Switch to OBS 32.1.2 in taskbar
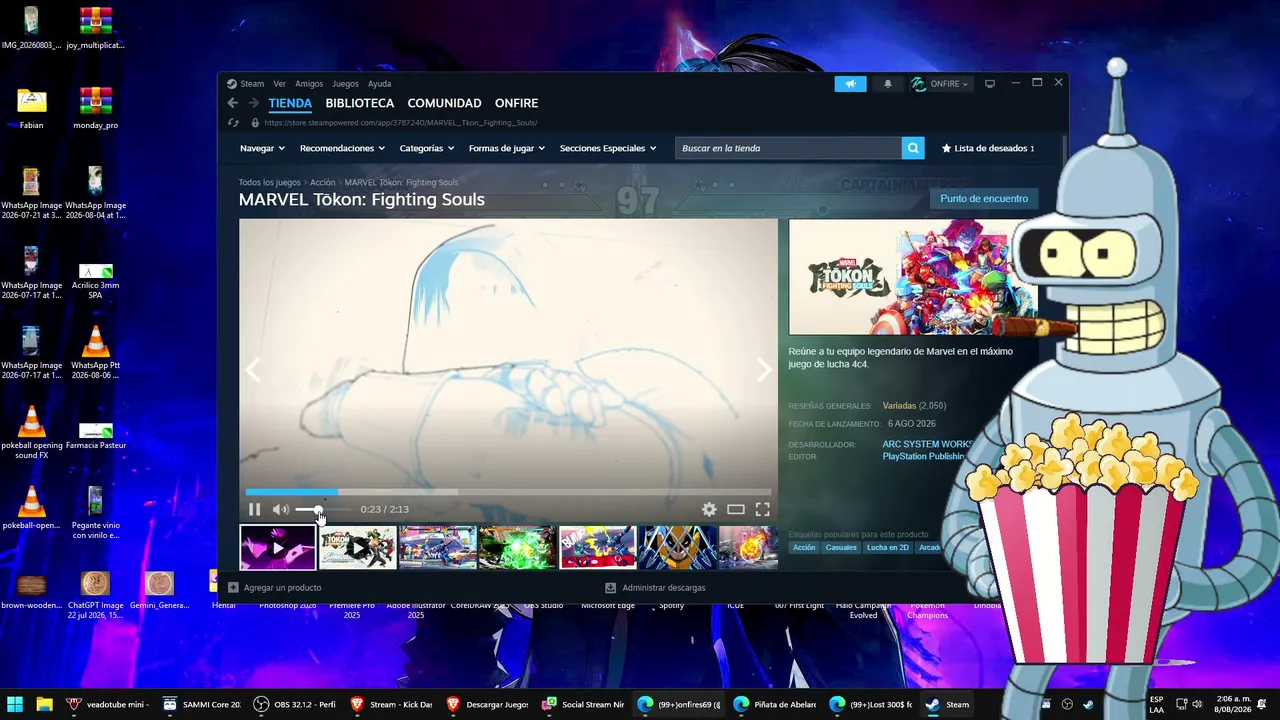The image size is (1280, 720). pos(294,704)
